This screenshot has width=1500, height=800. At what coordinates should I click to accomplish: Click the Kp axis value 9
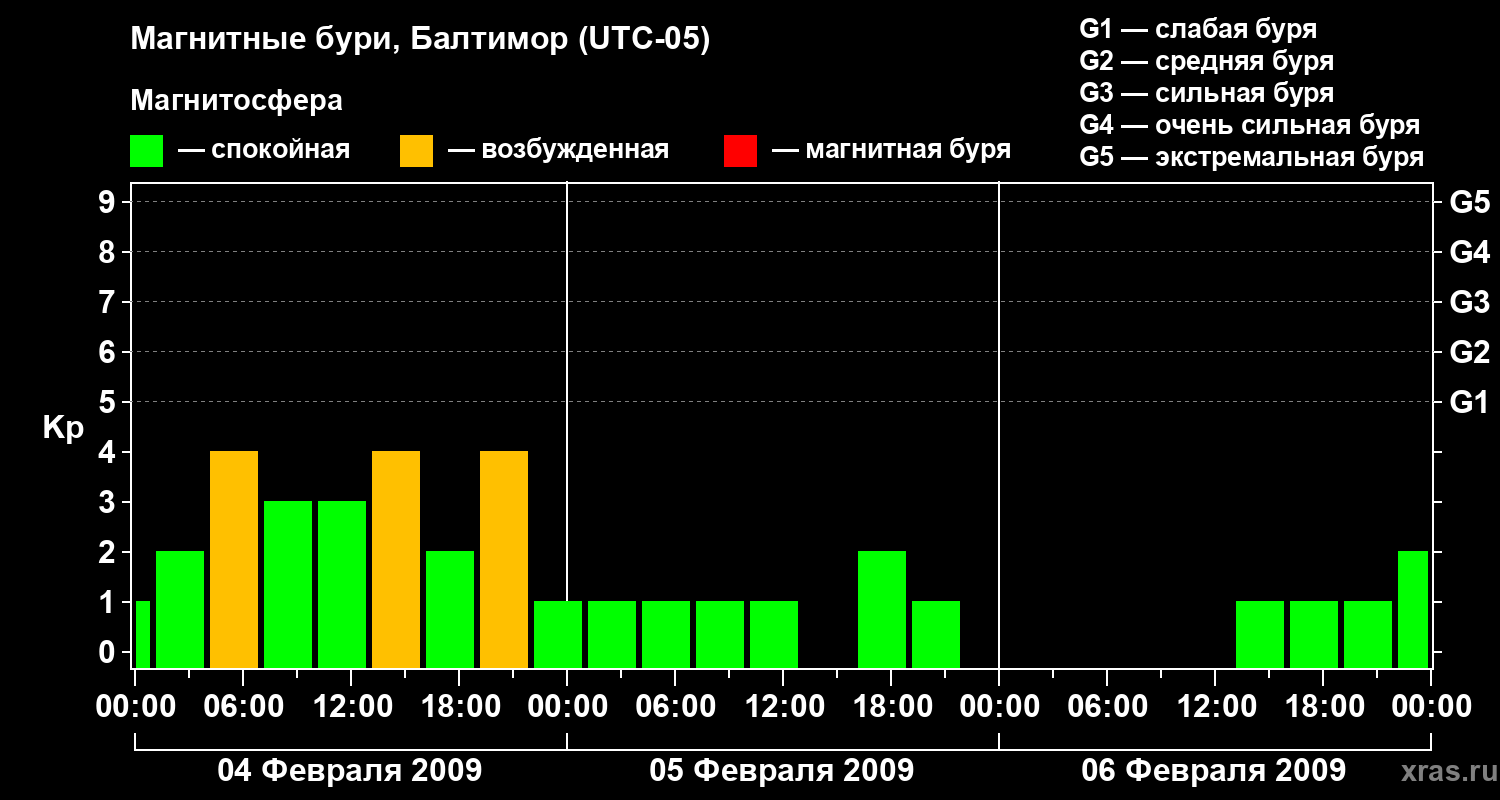(109, 202)
